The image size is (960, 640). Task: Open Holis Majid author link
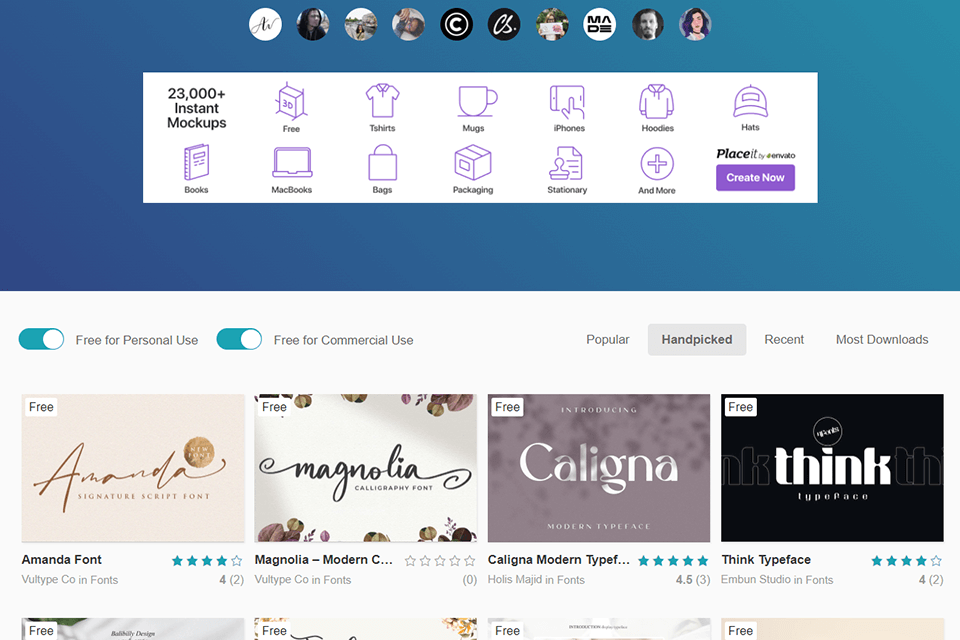tap(515, 579)
